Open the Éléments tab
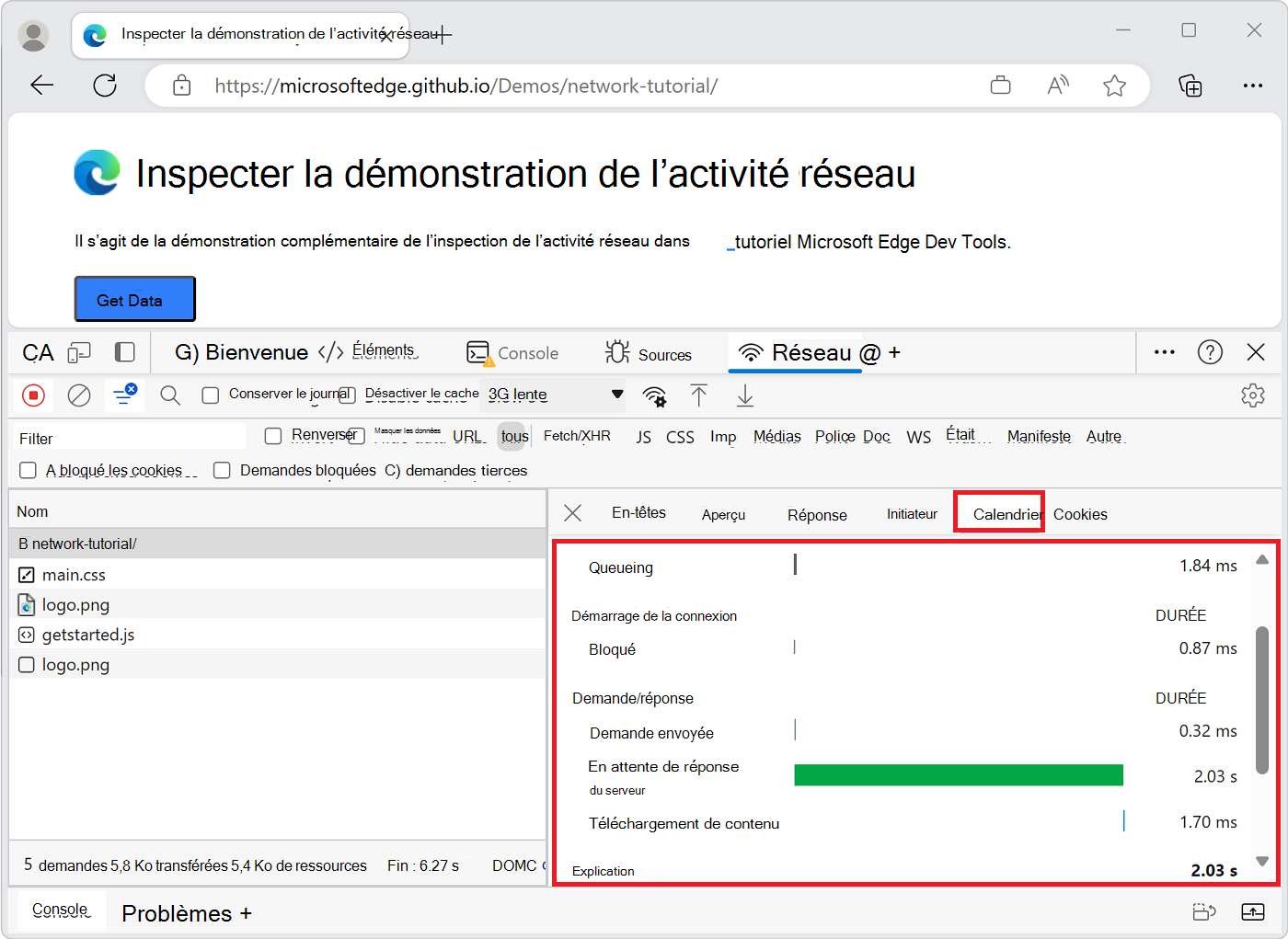The height and width of the screenshot is (939, 1288). [x=368, y=352]
